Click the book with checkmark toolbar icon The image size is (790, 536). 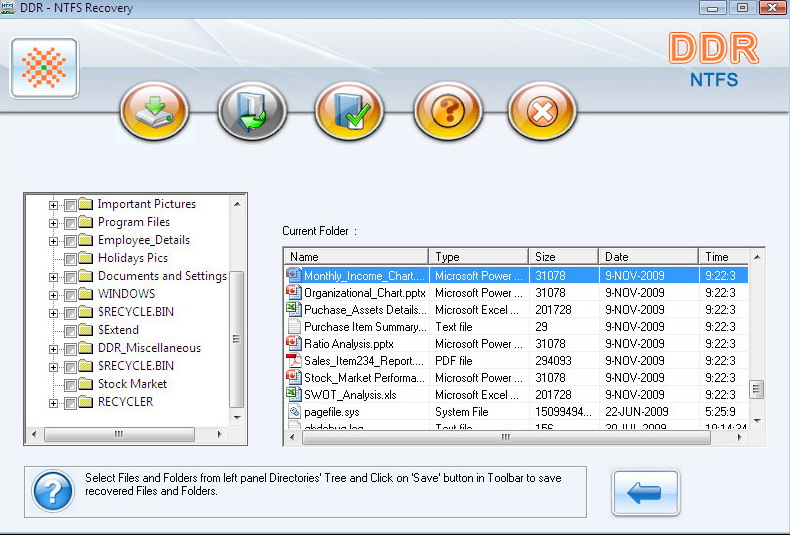point(350,111)
